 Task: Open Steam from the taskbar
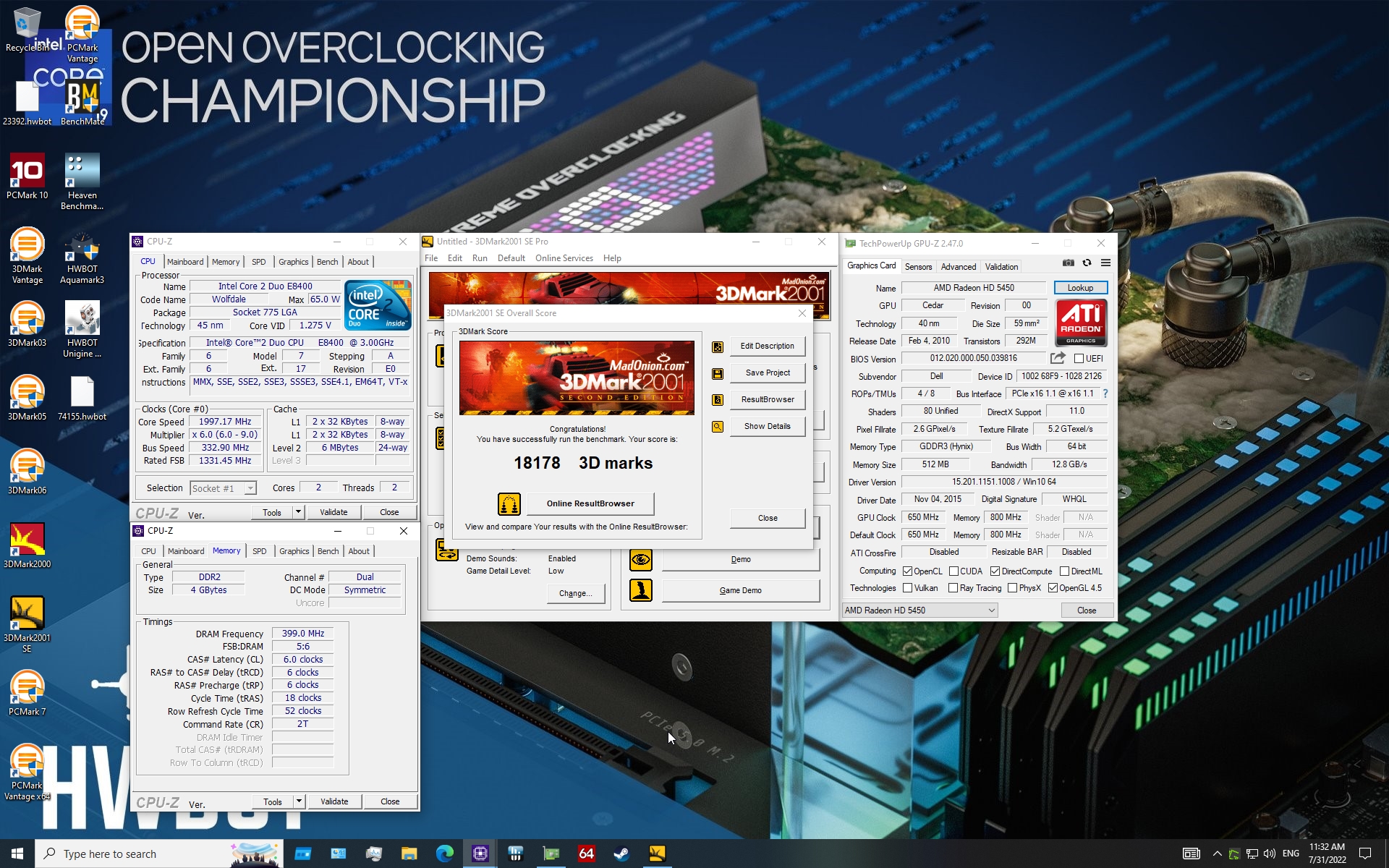click(621, 854)
